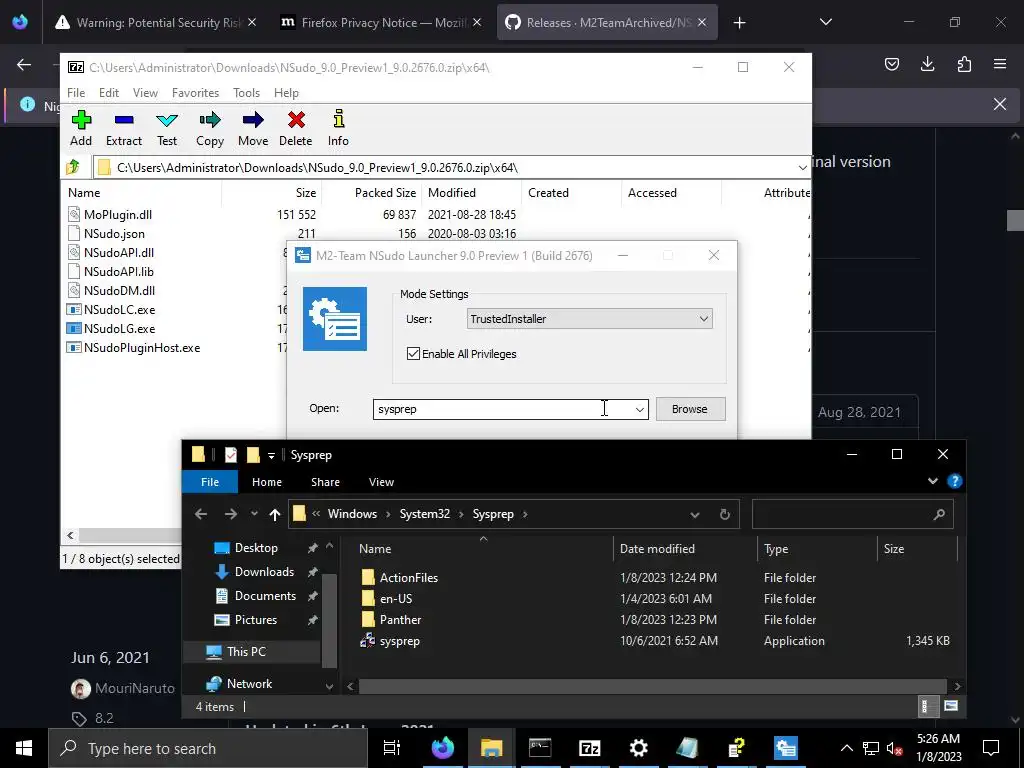1024x768 pixels.
Task: Toggle Enable All Privileges checkbox
Action: click(x=413, y=353)
